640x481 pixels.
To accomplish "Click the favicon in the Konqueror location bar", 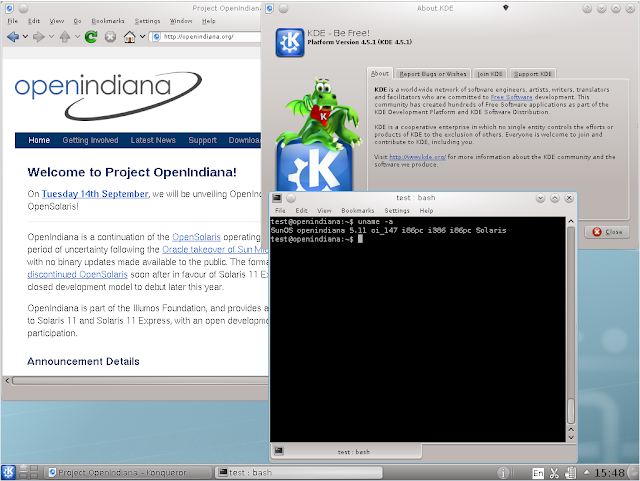I will click(156, 37).
